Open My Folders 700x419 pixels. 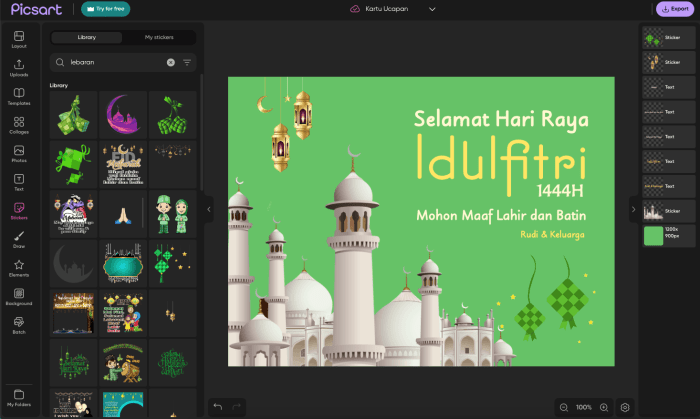pos(19,398)
